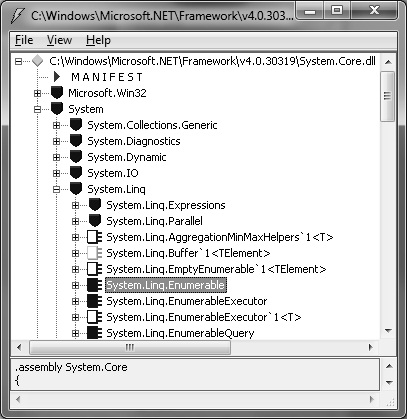Click the System.Dynamic shield icon
Image resolution: width=407 pixels, height=419 pixels.
point(76,157)
